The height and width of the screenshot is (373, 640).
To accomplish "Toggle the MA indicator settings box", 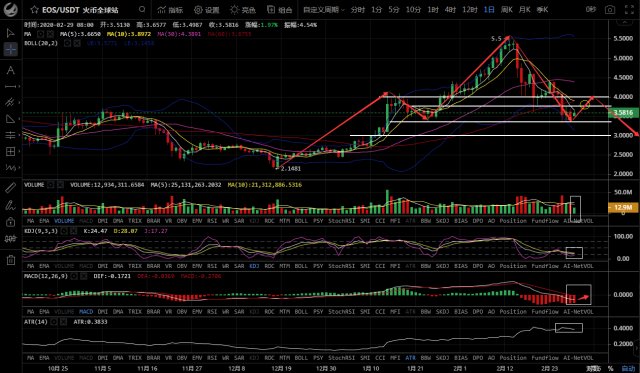I will point(41,34).
